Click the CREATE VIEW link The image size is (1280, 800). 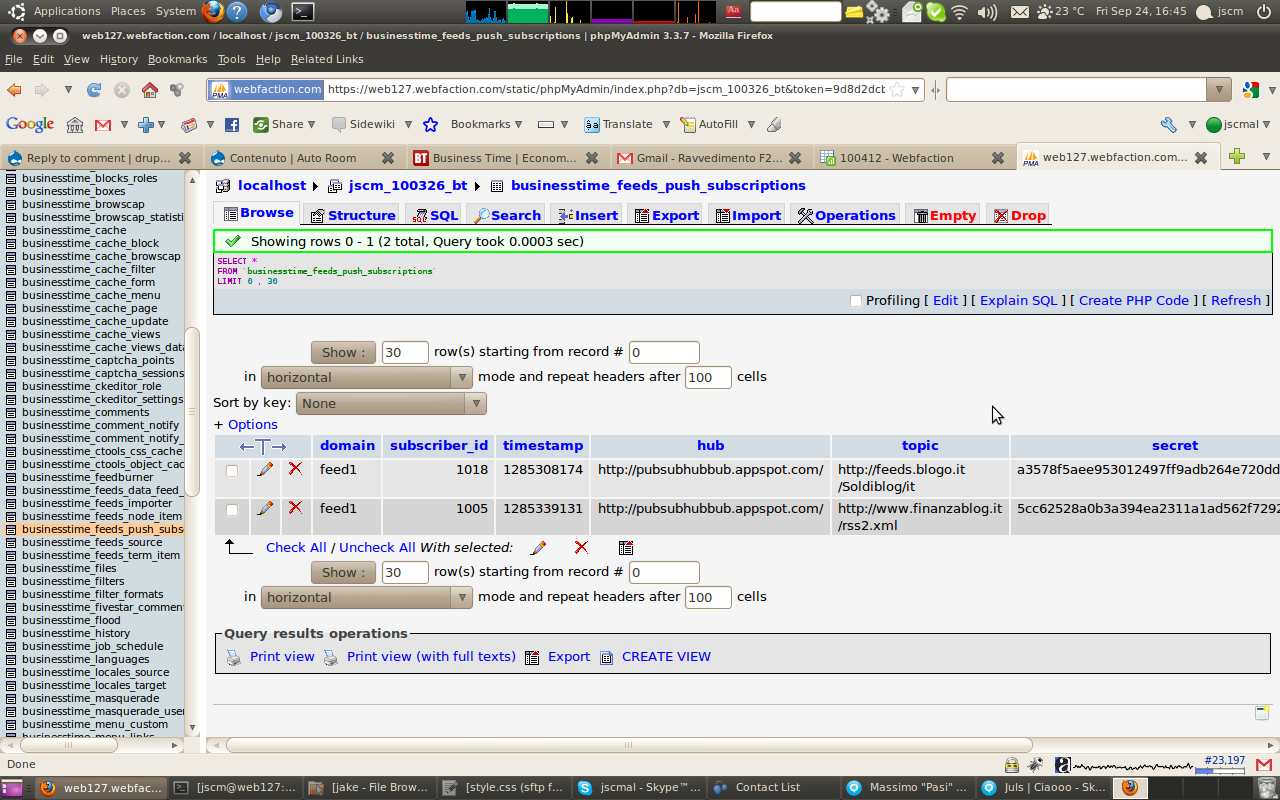tap(668, 656)
